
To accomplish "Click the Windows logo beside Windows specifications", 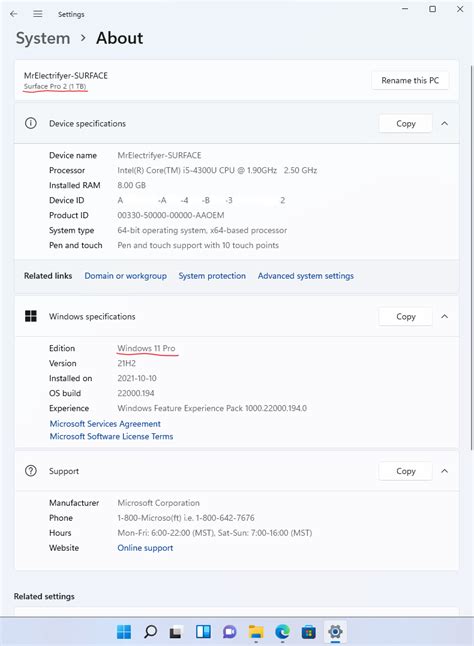I will click(x=31, y=316).
